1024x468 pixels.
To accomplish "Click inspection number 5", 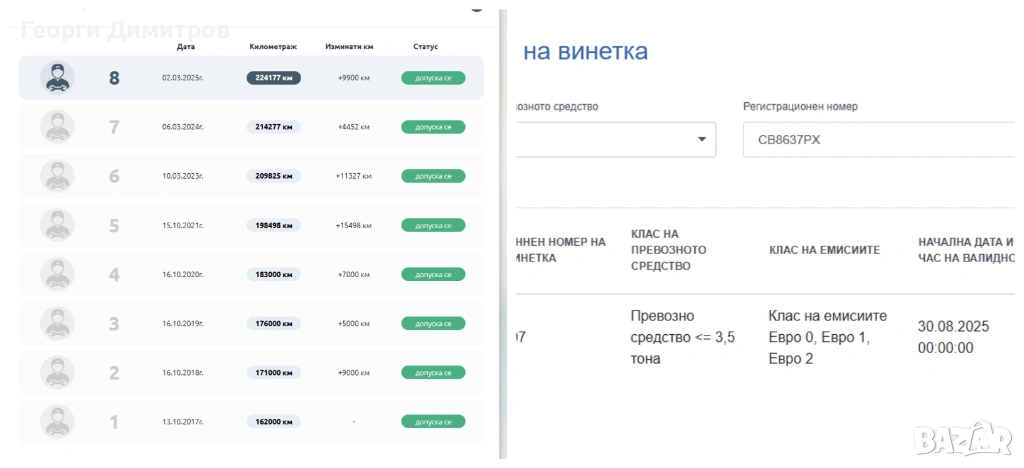I will coord(114,226).
